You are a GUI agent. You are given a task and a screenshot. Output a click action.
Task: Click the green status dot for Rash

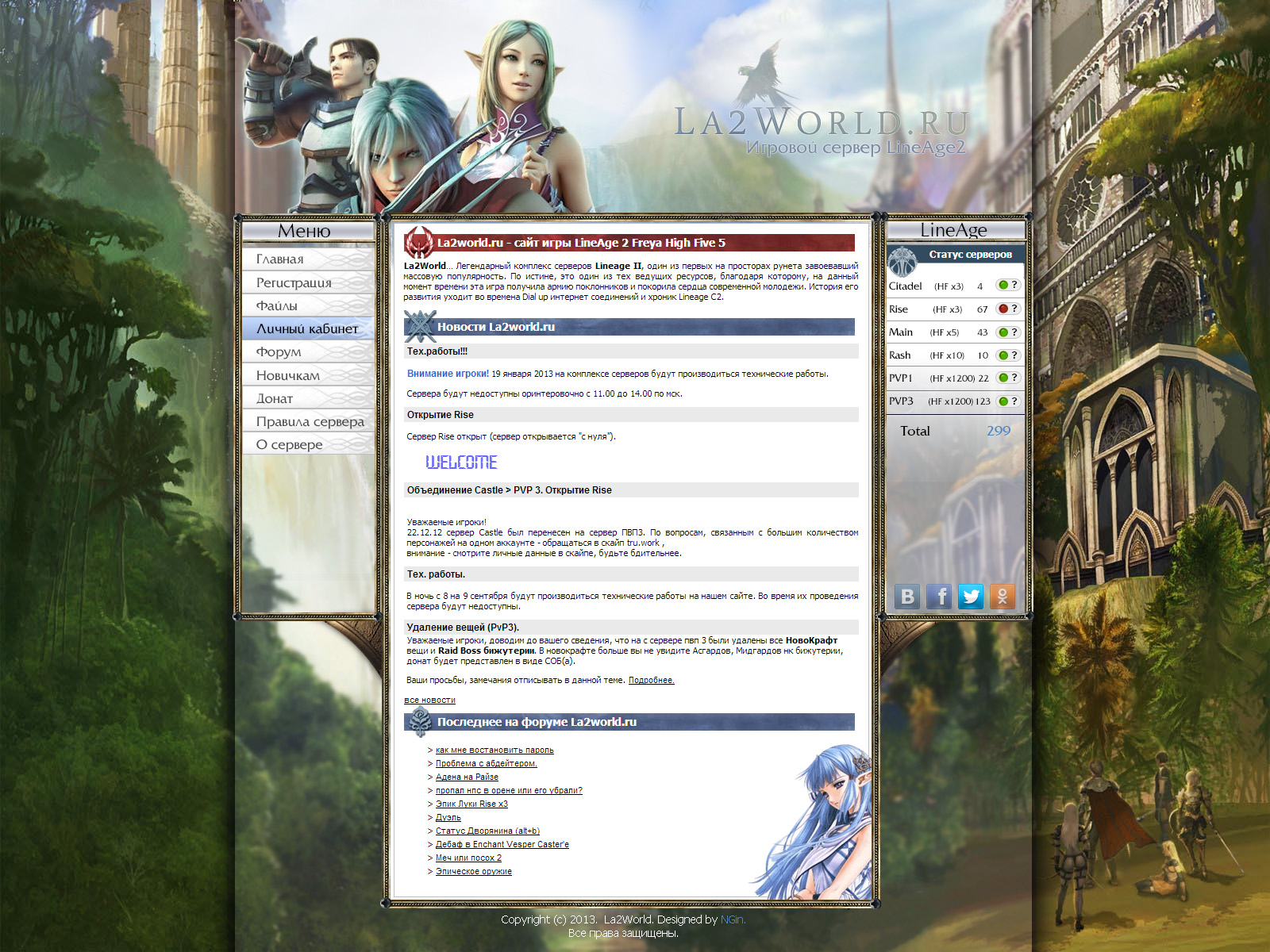click(x=1003, y=355)
